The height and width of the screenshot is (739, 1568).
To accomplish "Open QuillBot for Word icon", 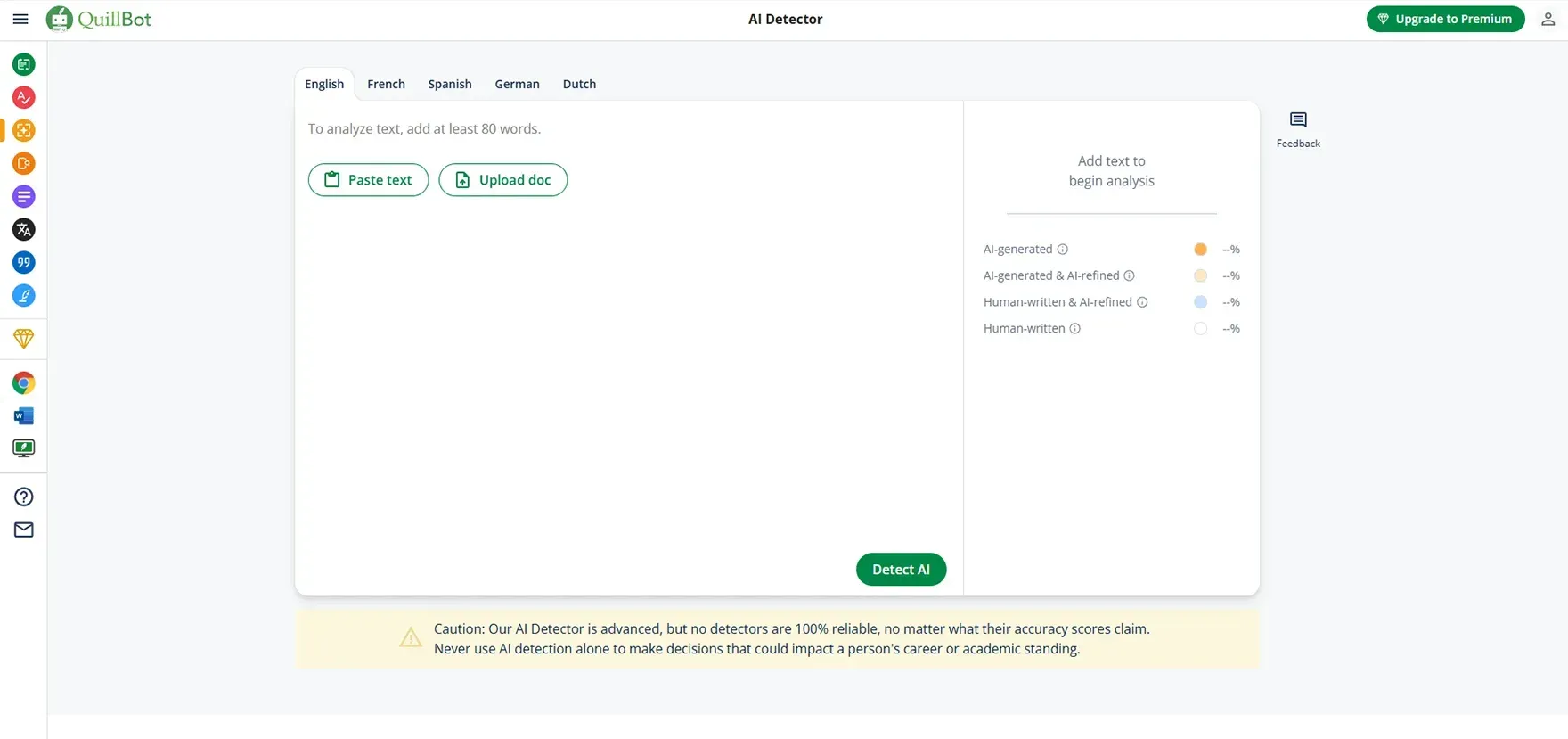I will tap(24, 416).
